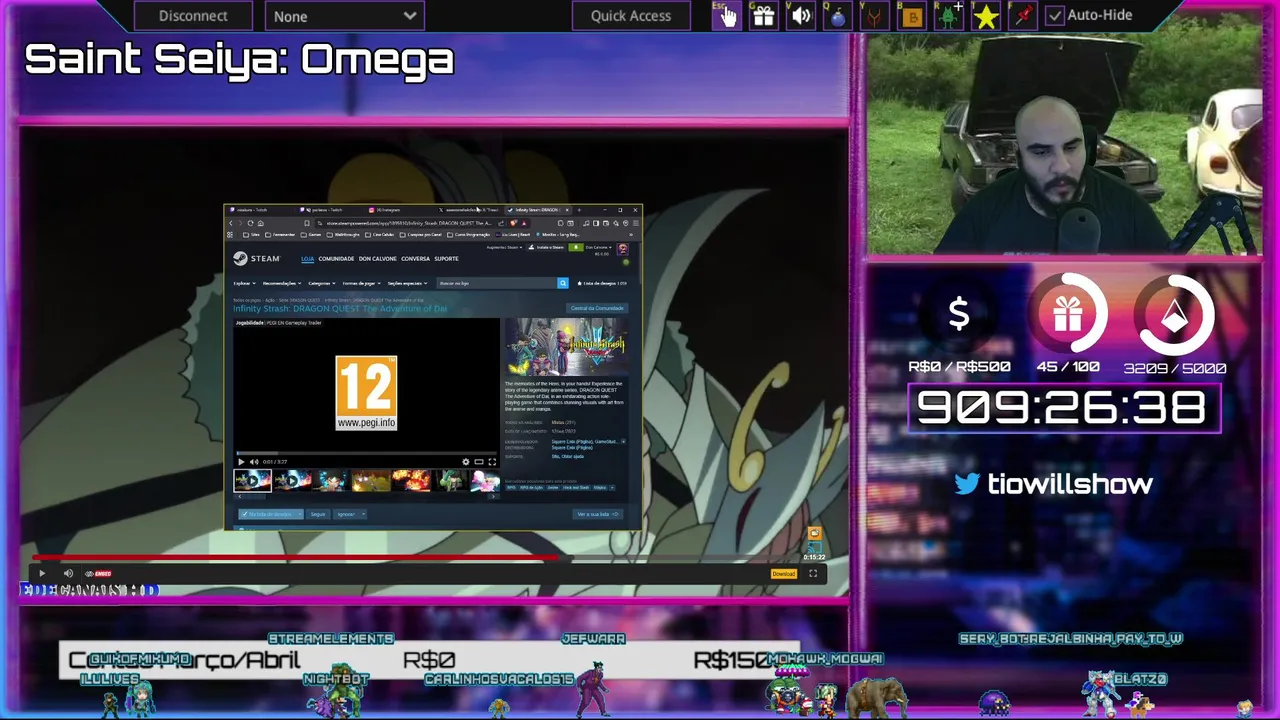Expand the Categorias store dropdown
Image resolution: width=1280 pixels, height=720 pixels.
tap(322, 283)
